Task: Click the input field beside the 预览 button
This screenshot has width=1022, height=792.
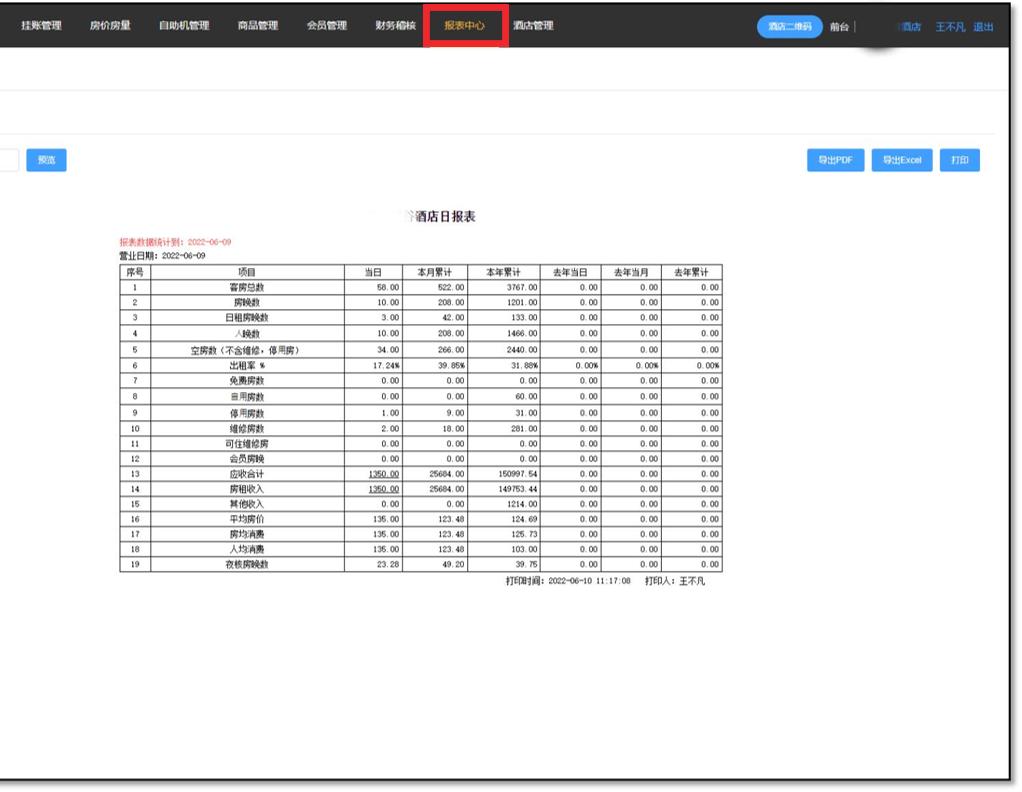Action: (8, 160)
